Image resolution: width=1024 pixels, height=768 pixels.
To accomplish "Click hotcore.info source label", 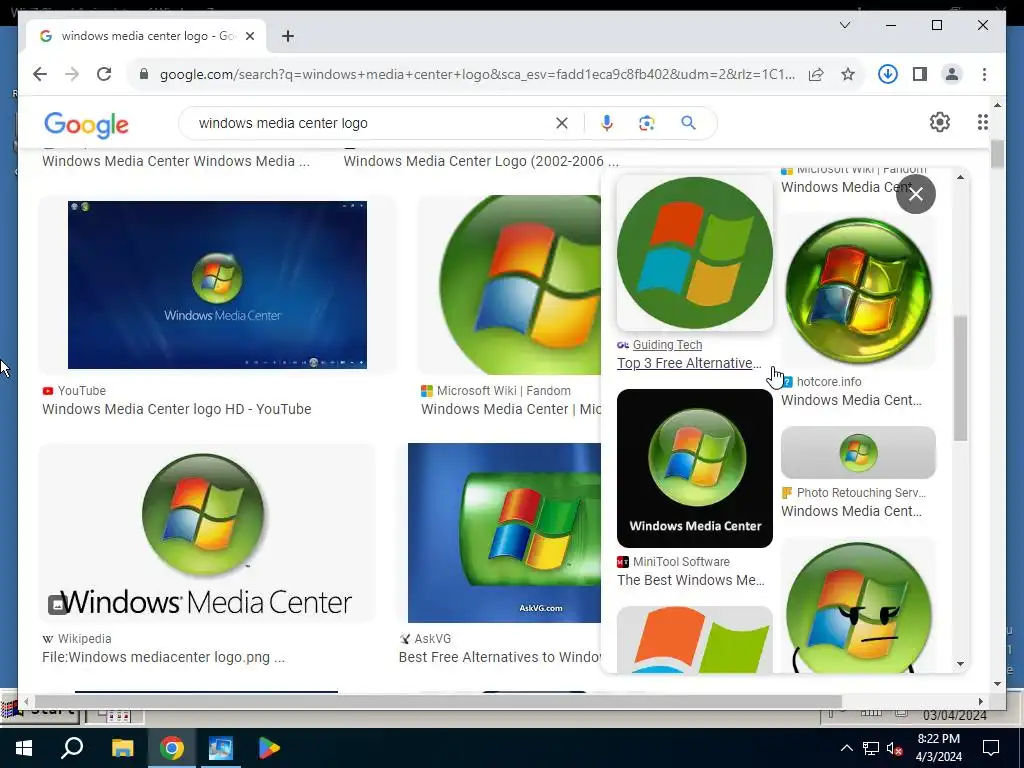I will pos(829,381).
